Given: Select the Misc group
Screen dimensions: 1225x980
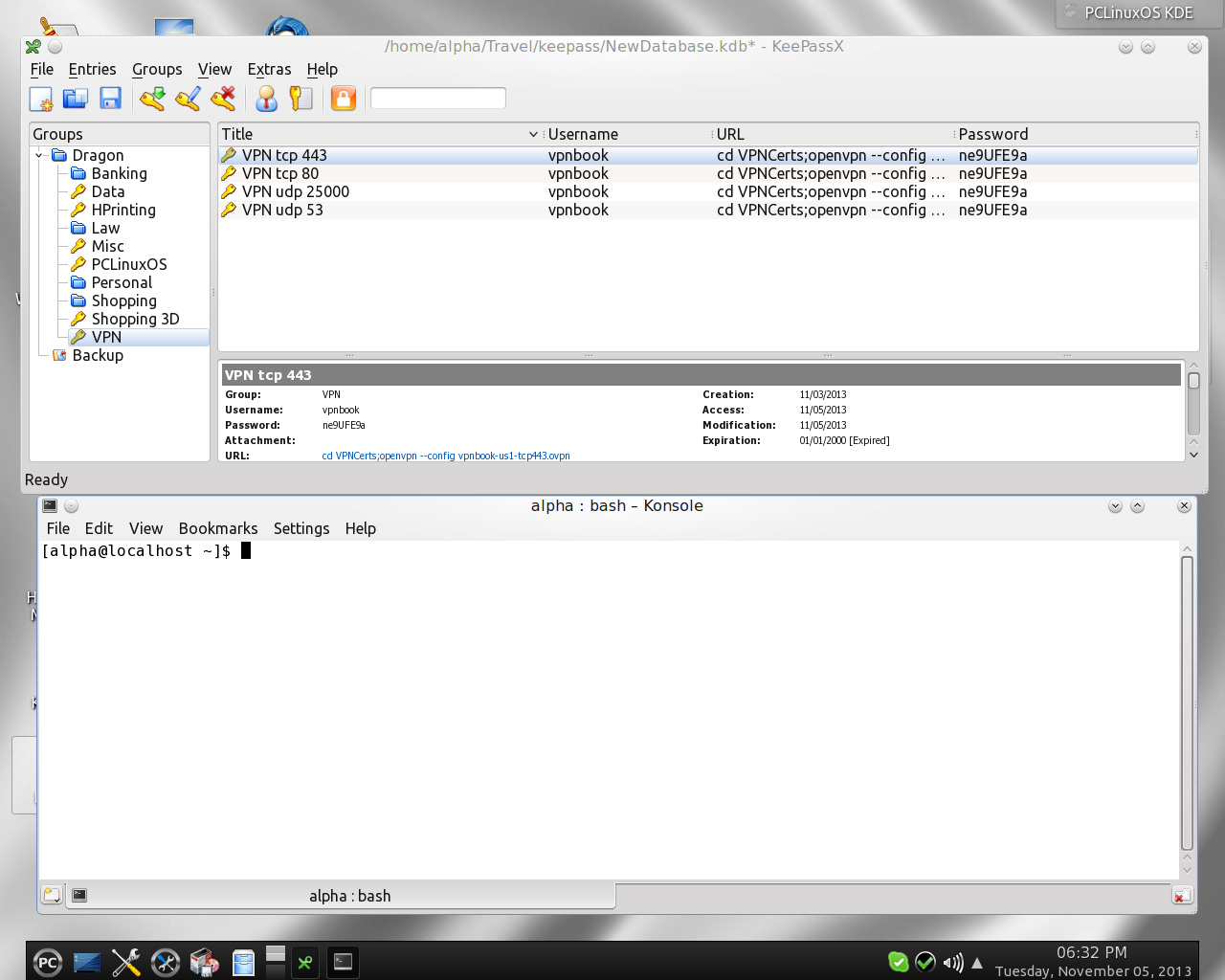Looking at the screenshot, I should (108, 246).
